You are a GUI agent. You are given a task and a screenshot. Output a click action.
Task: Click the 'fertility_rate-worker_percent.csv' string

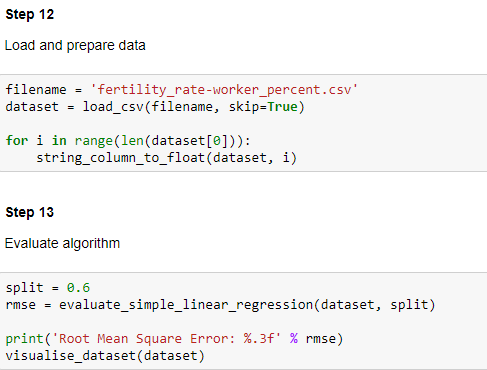point(224,90)
